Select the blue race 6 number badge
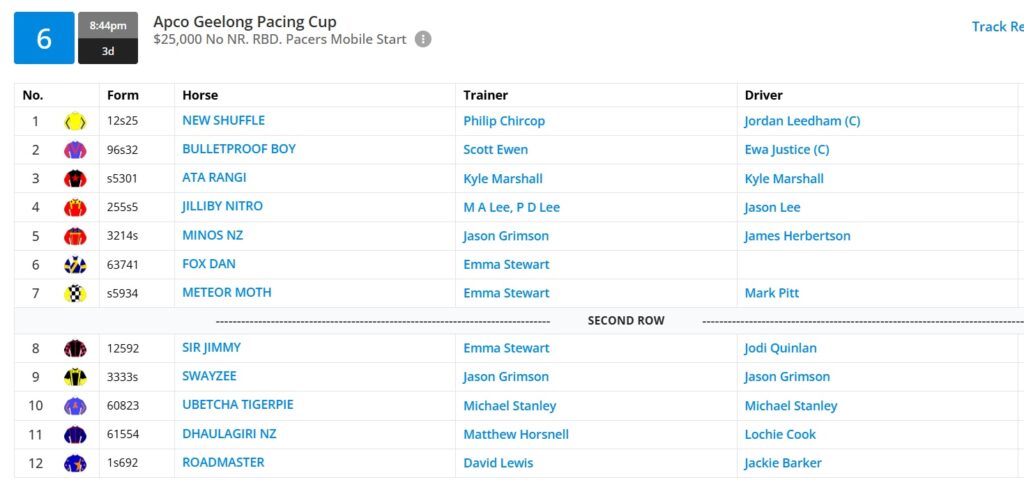This screenshot has width=1024, height=489. (44, 38)
